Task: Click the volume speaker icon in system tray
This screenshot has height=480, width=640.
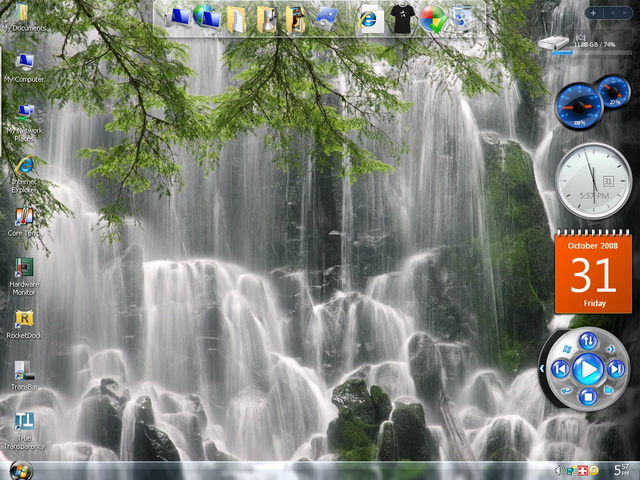Action: (x=558, y=470)
